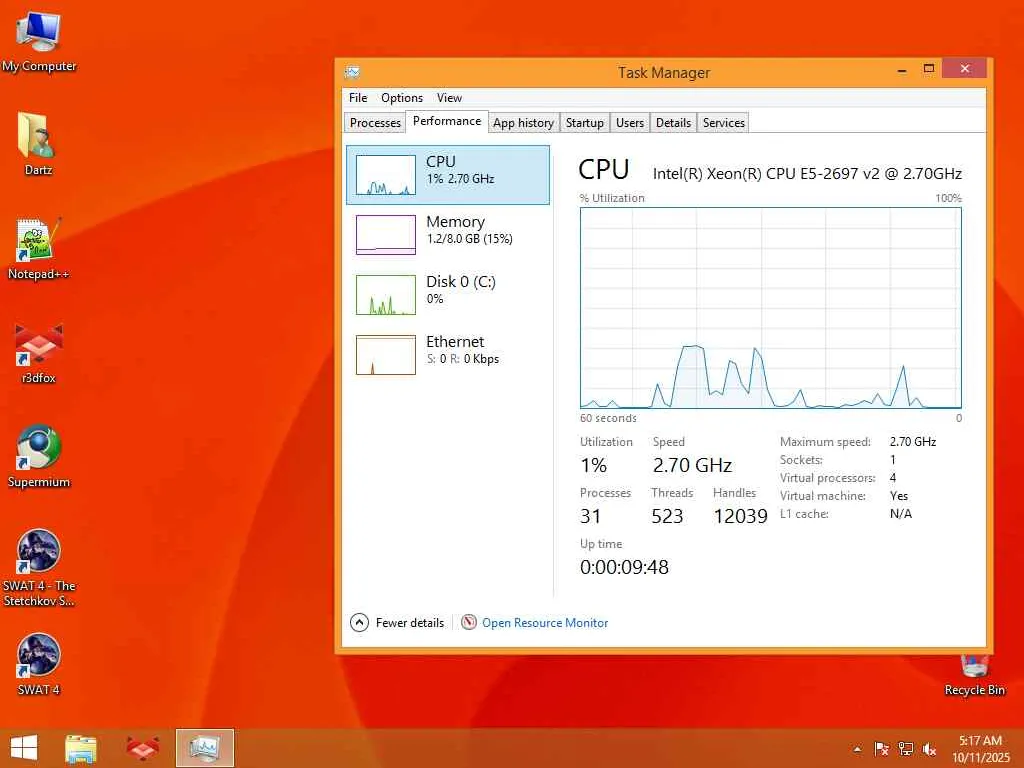The width and height of the screenshot is (1024, 768).
Task: Open the View menu
Action: tap(449, 97)
